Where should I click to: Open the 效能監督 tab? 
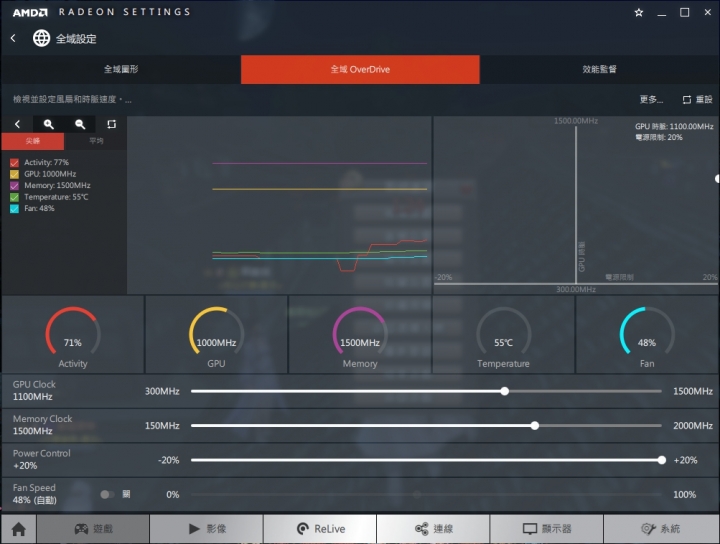pyautogui.click(x=599, y=69)
